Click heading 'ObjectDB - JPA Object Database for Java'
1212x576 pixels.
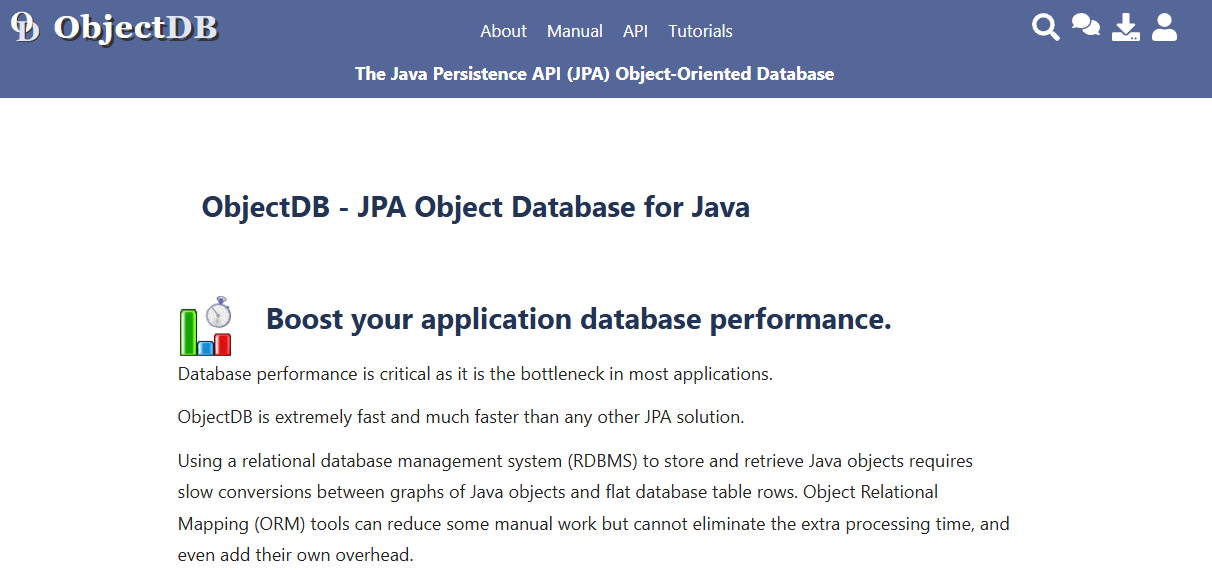point(476,207)
